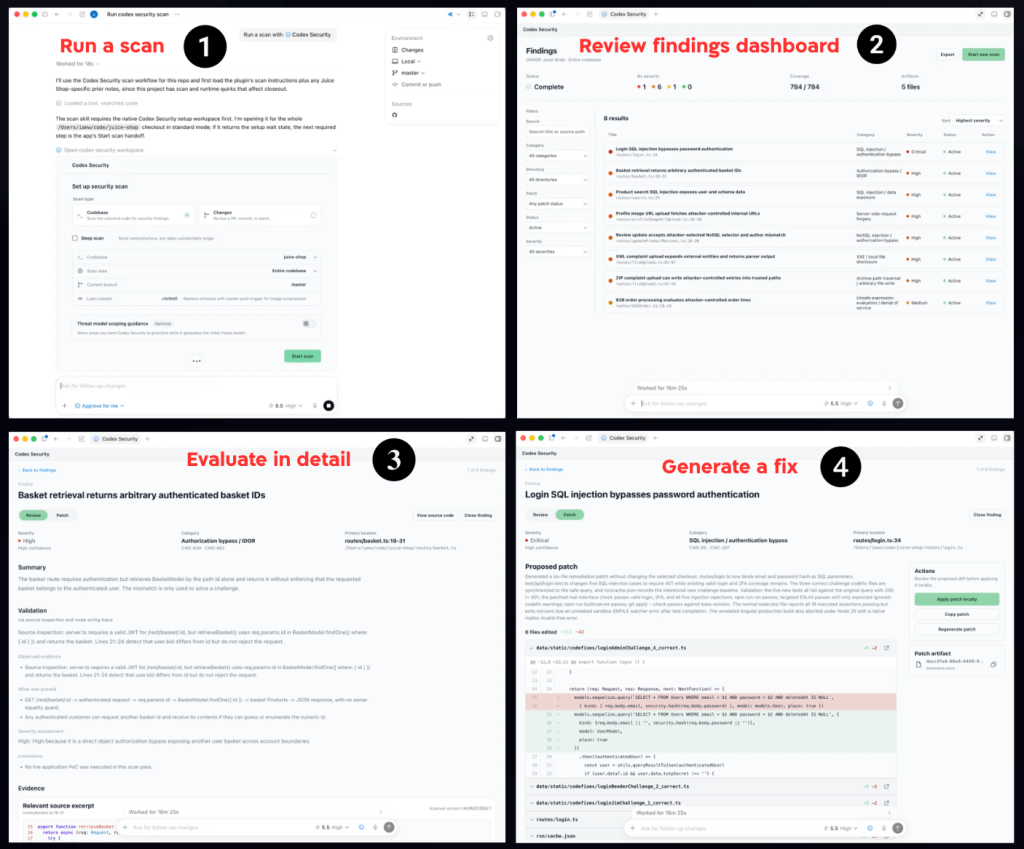Screen dimensions: 1024x849
Task: Open the Approve for me dropdown
Action: 99,406
